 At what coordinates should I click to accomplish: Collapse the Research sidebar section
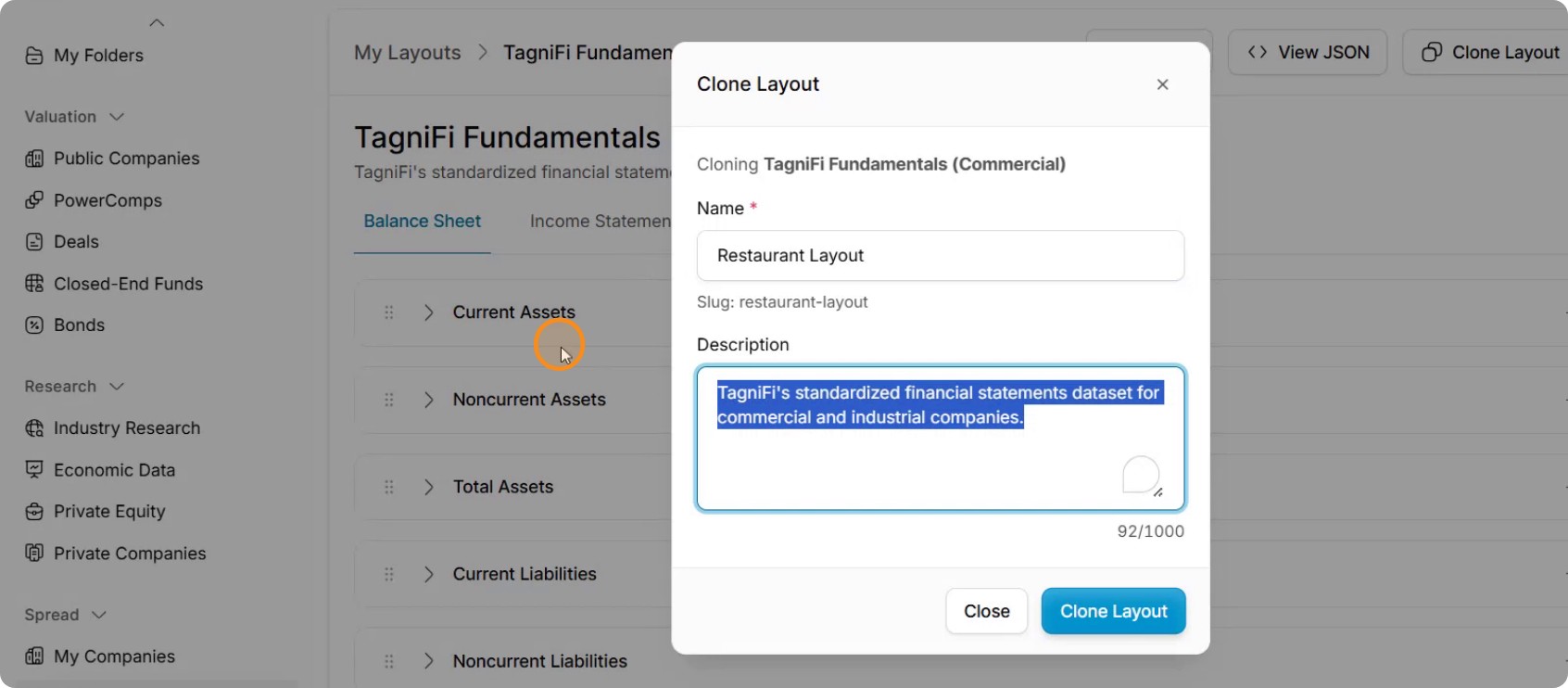[x=117, y=387]
